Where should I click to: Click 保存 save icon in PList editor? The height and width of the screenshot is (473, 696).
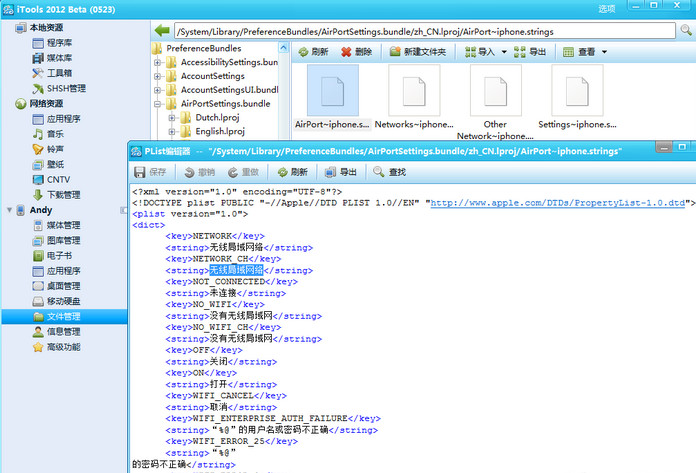click(x=152, y=172)
